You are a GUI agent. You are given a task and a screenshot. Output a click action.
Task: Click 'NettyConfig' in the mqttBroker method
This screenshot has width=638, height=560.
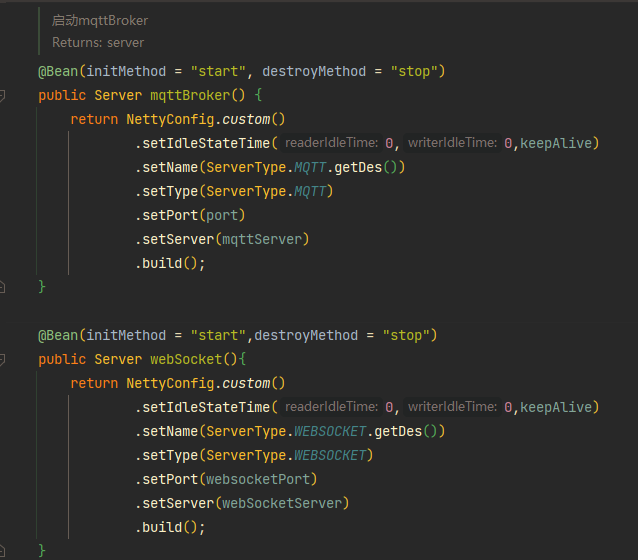pos(170,119)
